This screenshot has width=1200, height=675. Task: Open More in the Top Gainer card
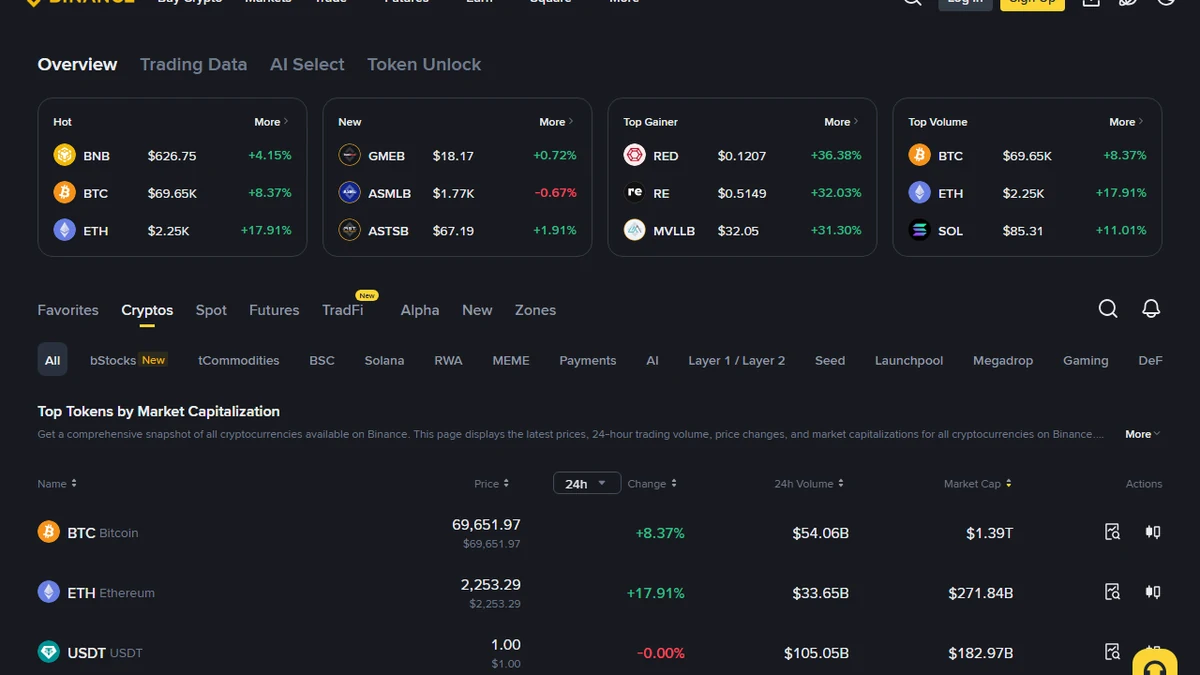click(x=841, y=122)
